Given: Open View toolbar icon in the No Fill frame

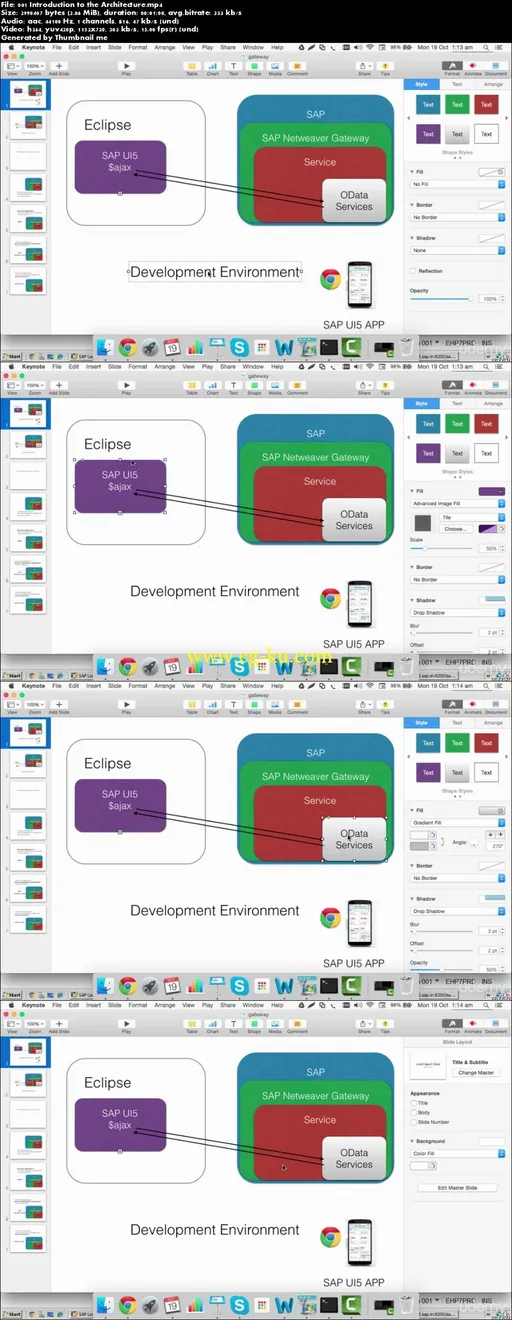Looking at the screenshot, I should tap(12, 66).
